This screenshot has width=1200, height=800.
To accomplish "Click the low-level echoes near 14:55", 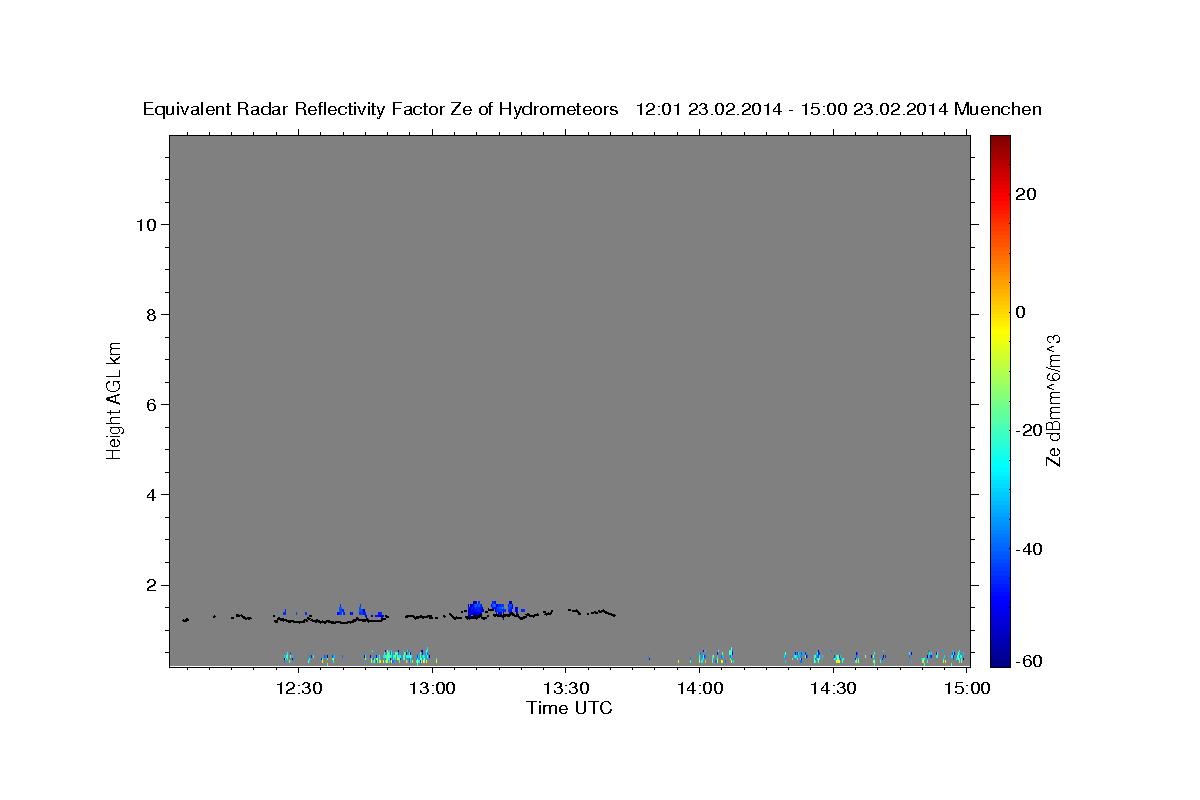I will 943,656.
